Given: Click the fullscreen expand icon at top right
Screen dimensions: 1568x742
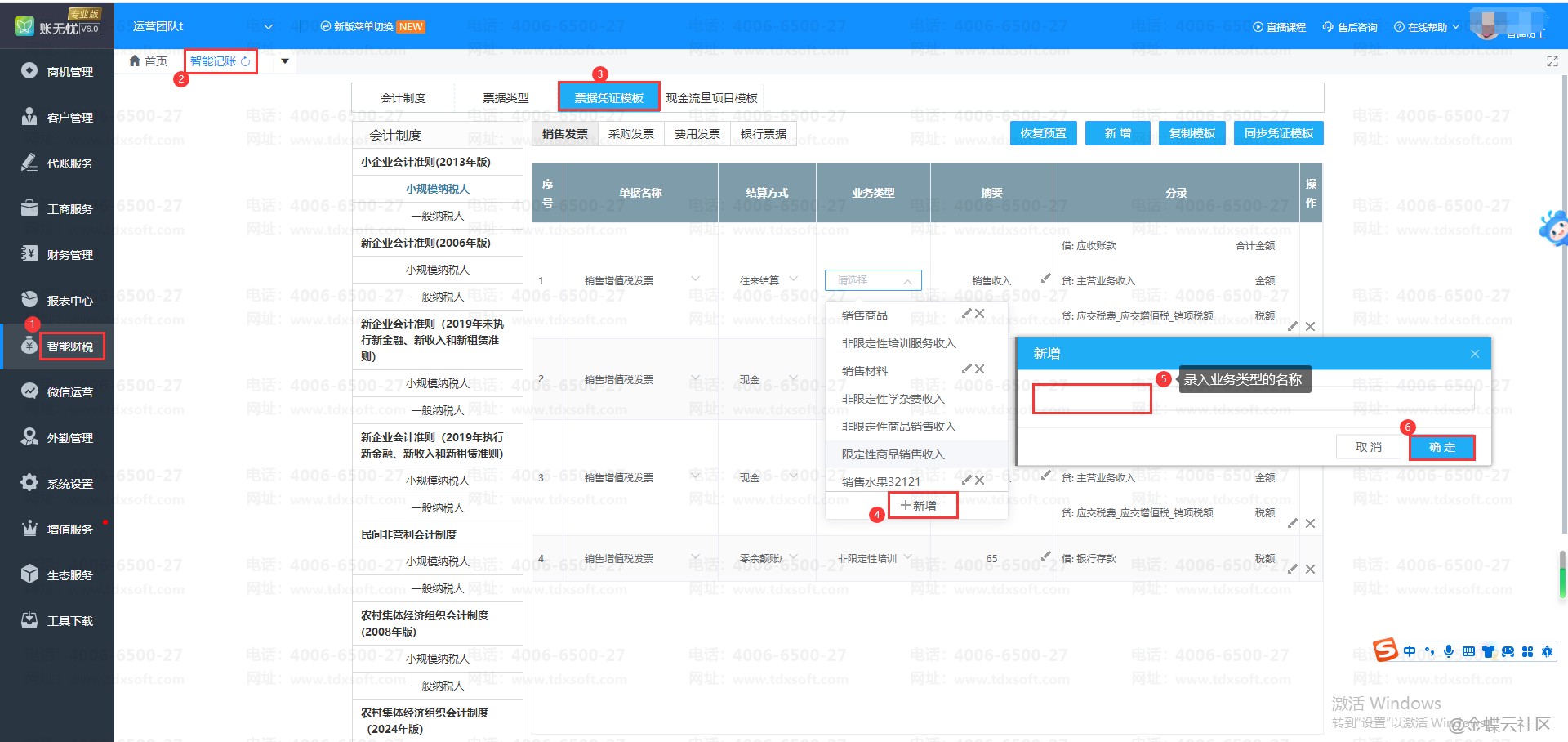Looking at the screenshot, I should tap(1552, 61).
